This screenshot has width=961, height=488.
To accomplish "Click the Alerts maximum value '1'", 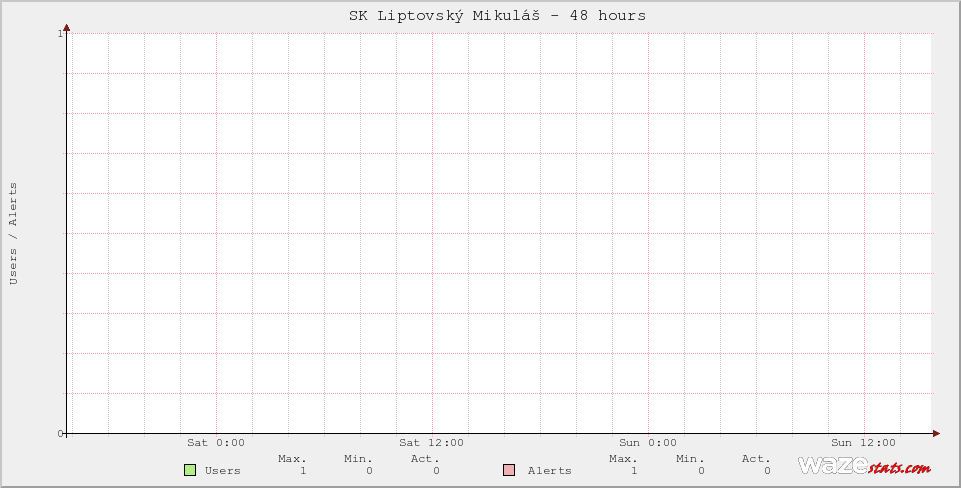I will tap(634, 471).
